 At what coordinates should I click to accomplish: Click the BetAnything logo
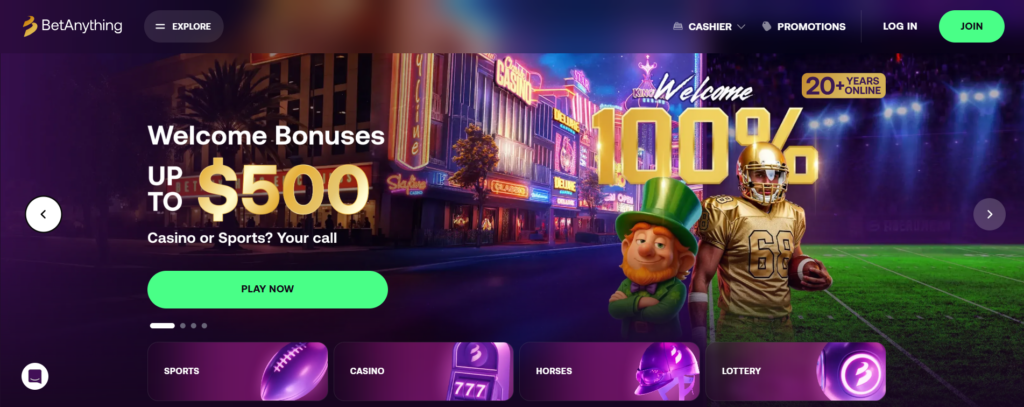(x=72, y=26)
